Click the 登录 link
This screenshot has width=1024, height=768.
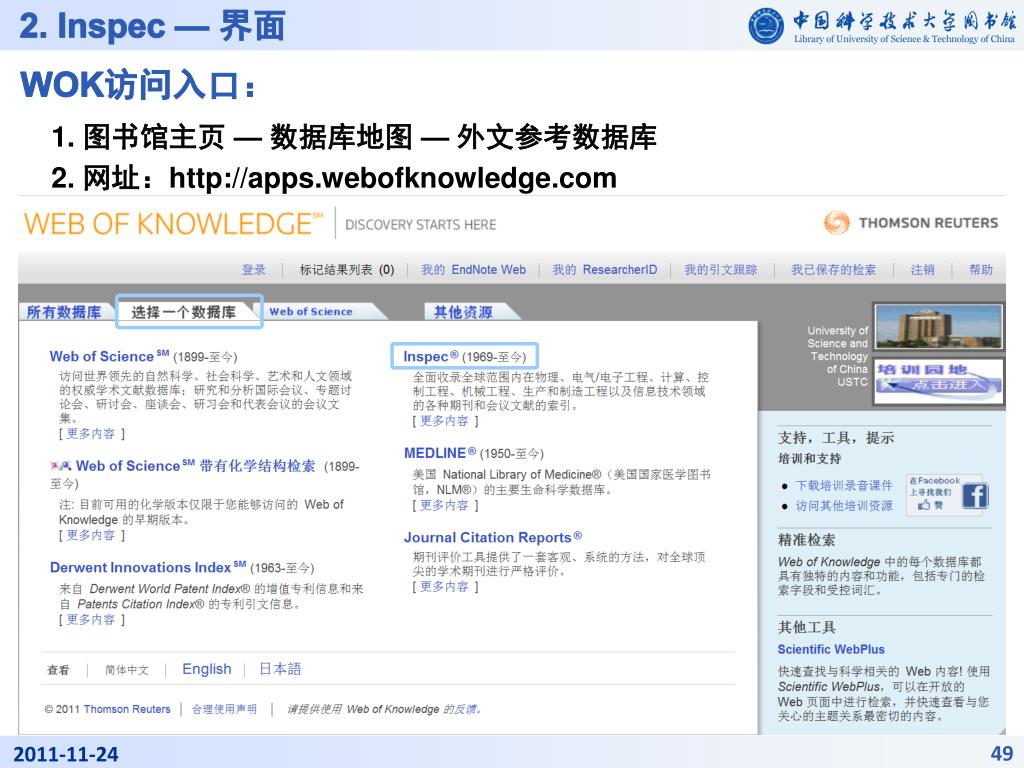coord(254,270)
